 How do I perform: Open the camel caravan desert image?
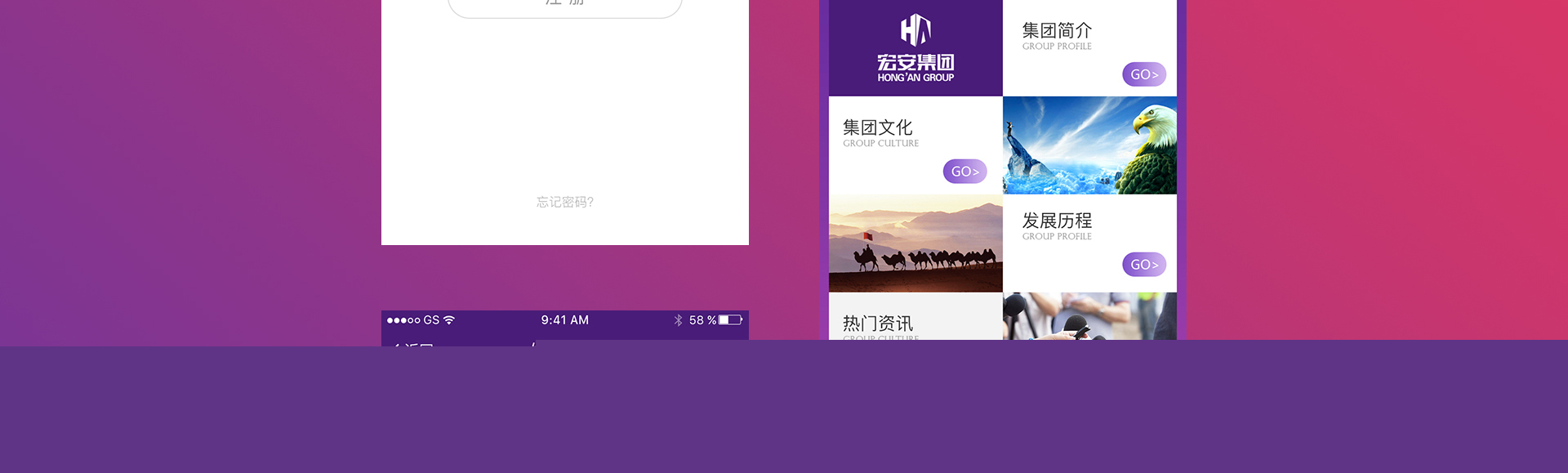click(915, 243)
